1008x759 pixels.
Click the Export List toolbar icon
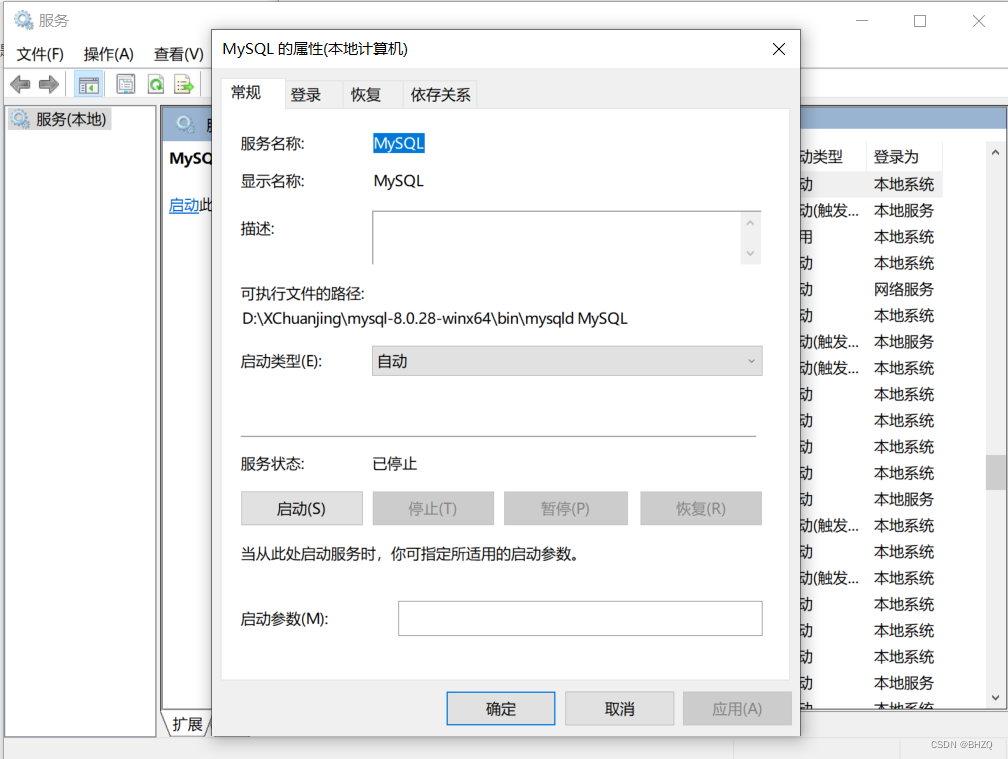(184, 84)
